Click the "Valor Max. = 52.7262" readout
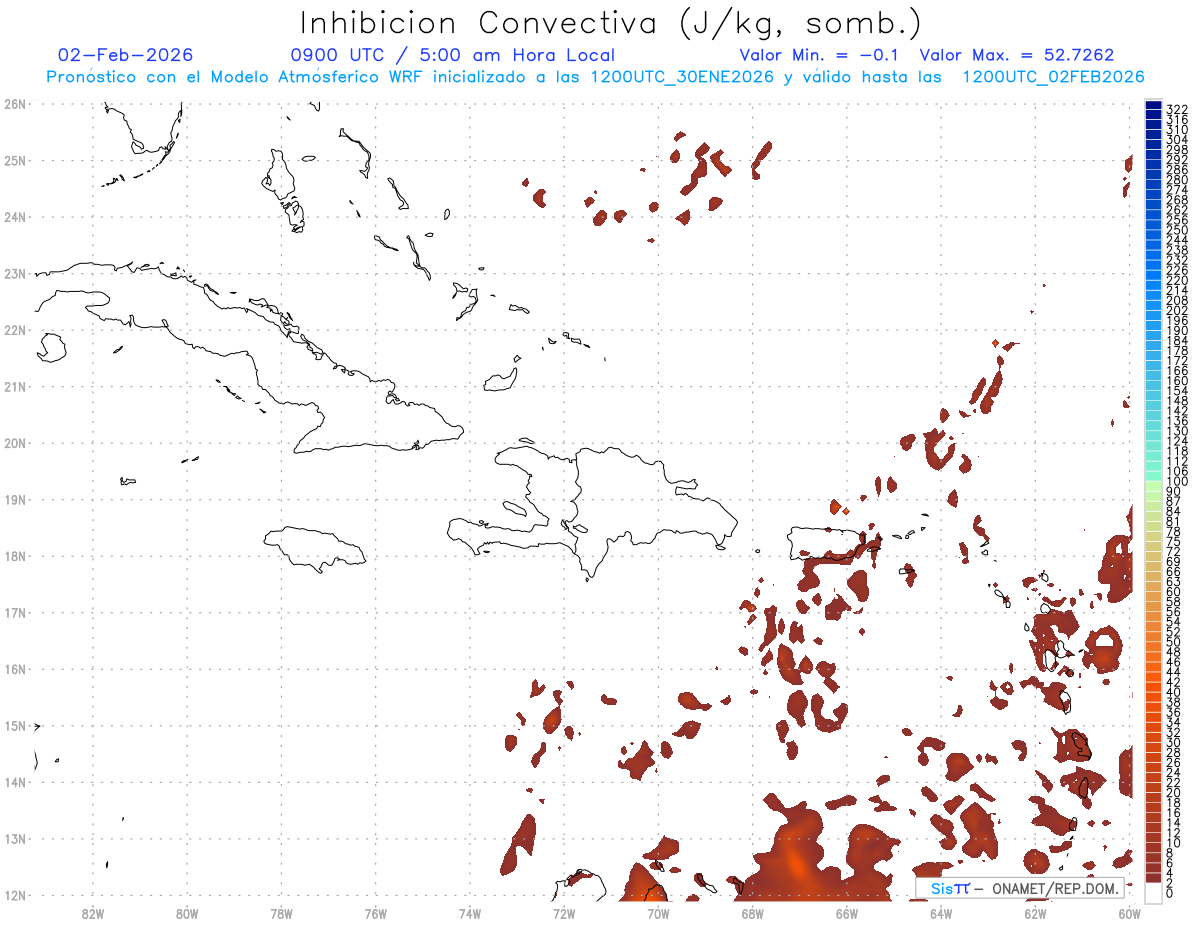Viewport: 1200px width, 927px height. pos(1016,55)
